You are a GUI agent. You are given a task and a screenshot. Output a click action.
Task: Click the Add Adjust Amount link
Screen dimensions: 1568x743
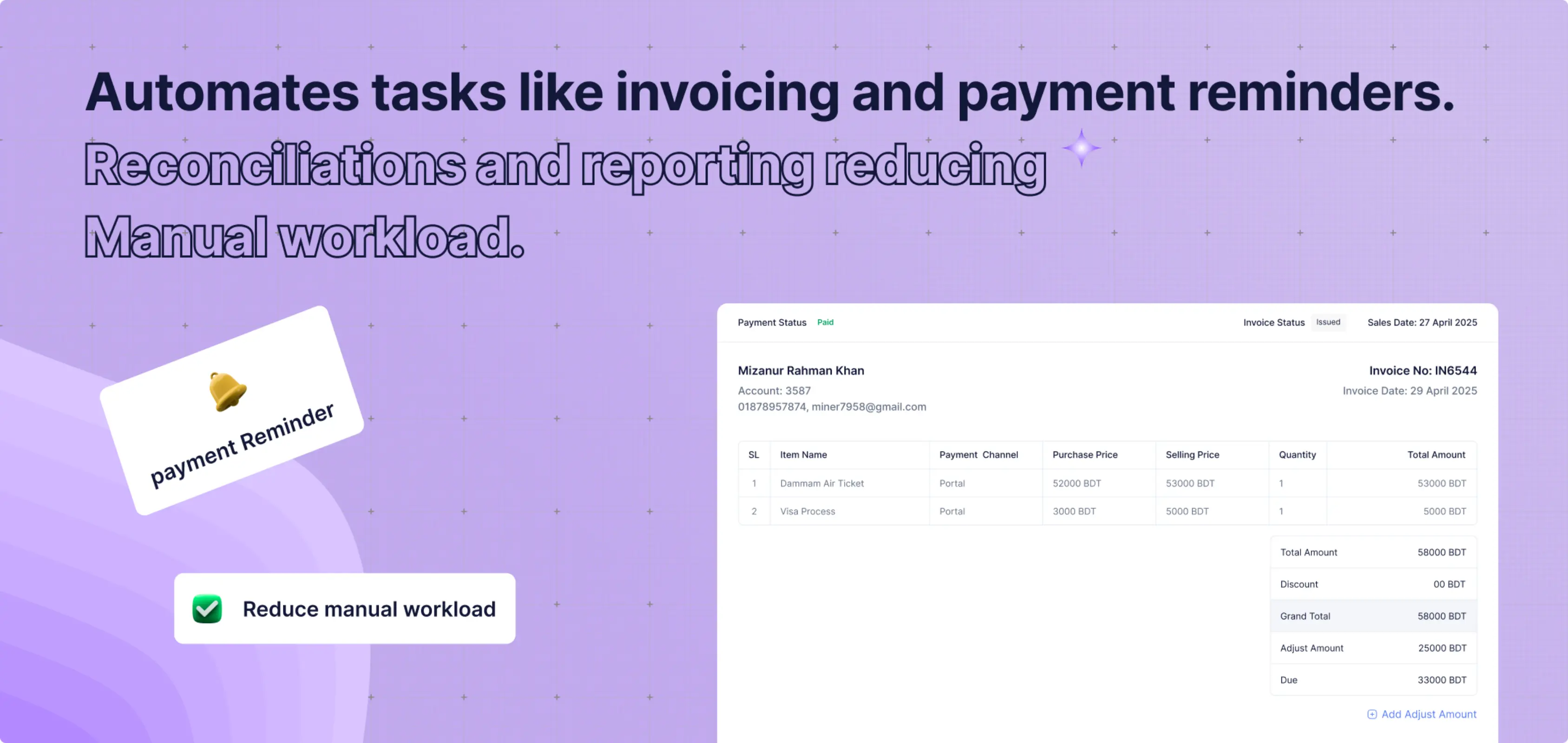click(1421, 714)
